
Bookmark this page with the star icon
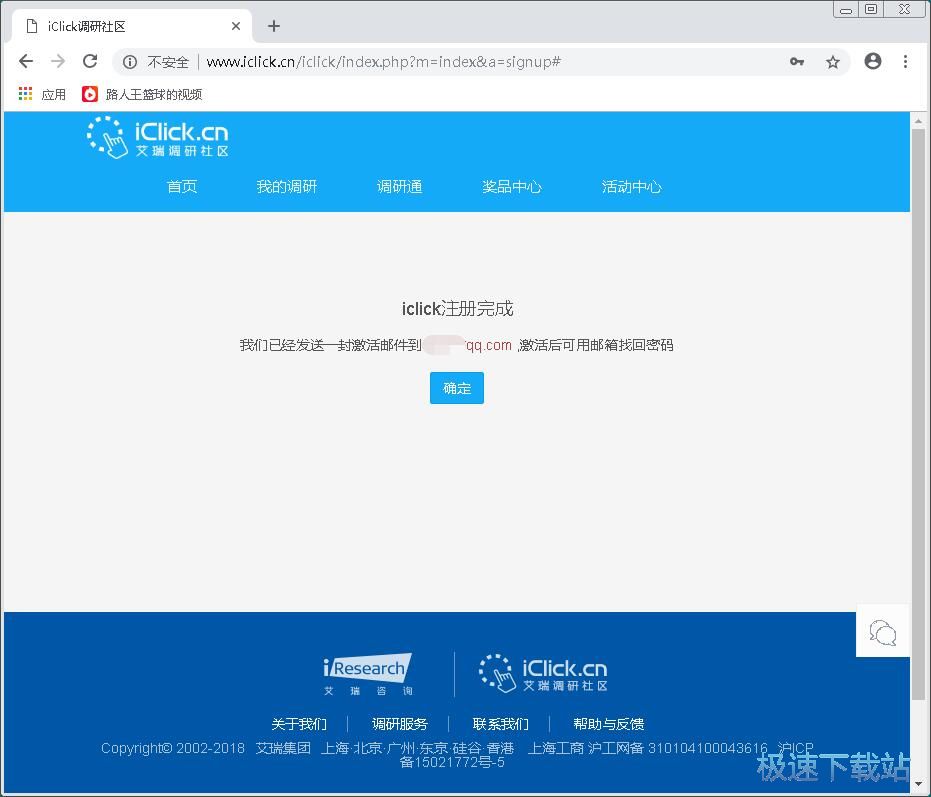(x=833, y=62)
